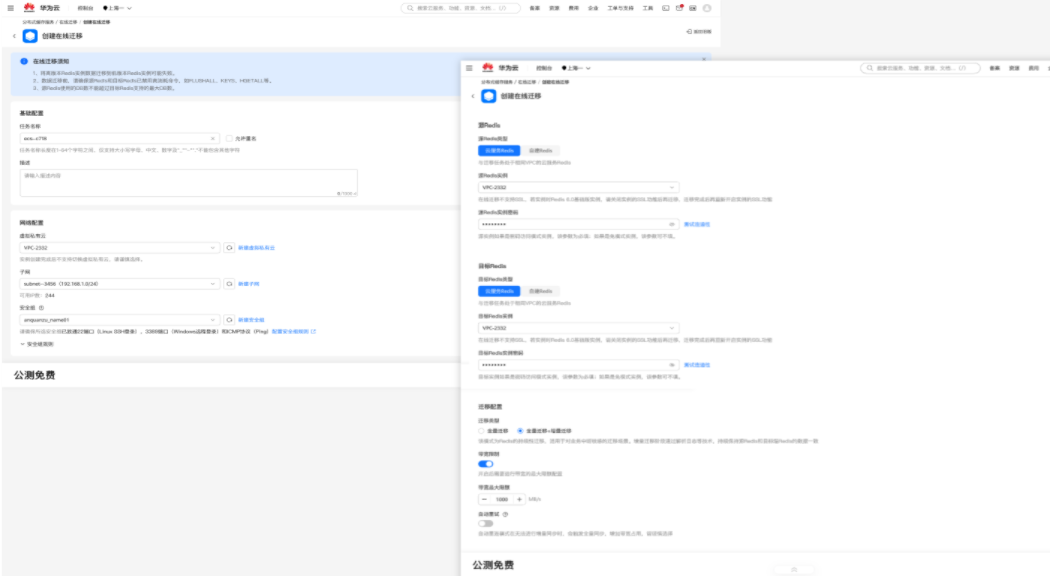Open configure security group rules link

pos(293,332)
